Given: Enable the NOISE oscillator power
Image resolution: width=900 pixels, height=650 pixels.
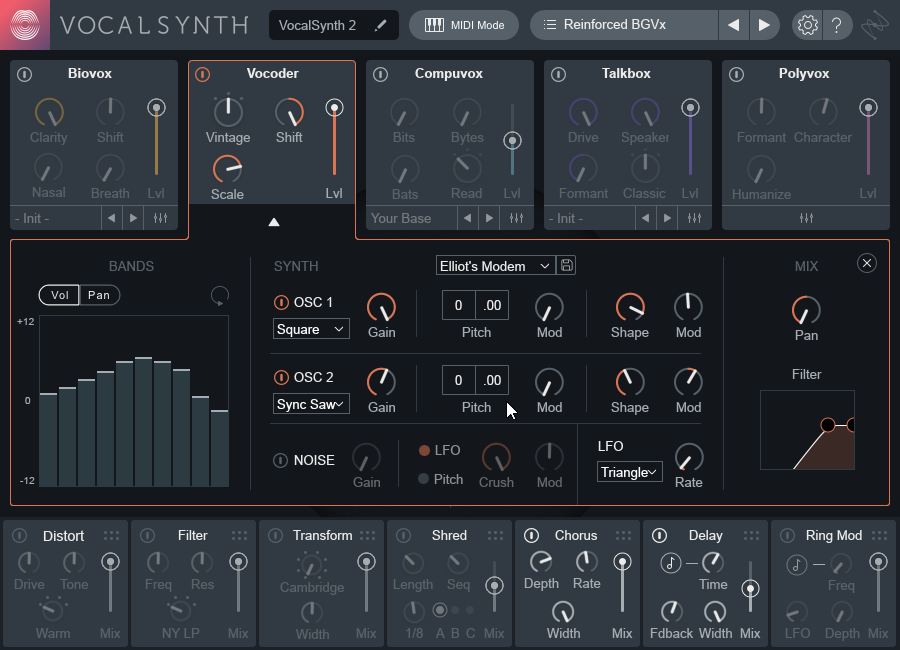Looking at the screenshot, I should (x=280, y=461).
